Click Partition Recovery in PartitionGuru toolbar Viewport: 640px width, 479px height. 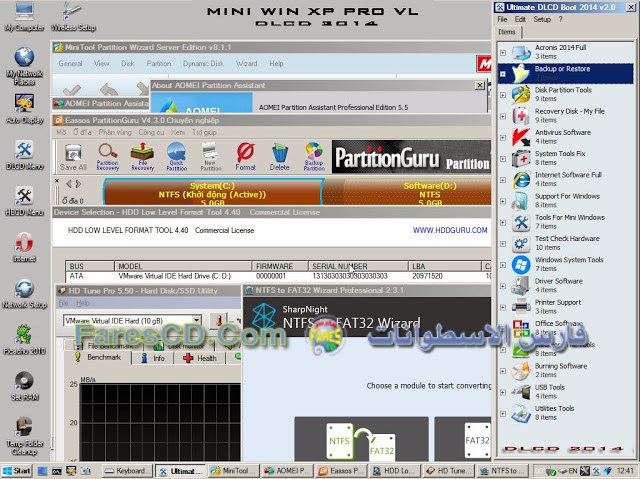pyautogui.click(x=108, y=157)
